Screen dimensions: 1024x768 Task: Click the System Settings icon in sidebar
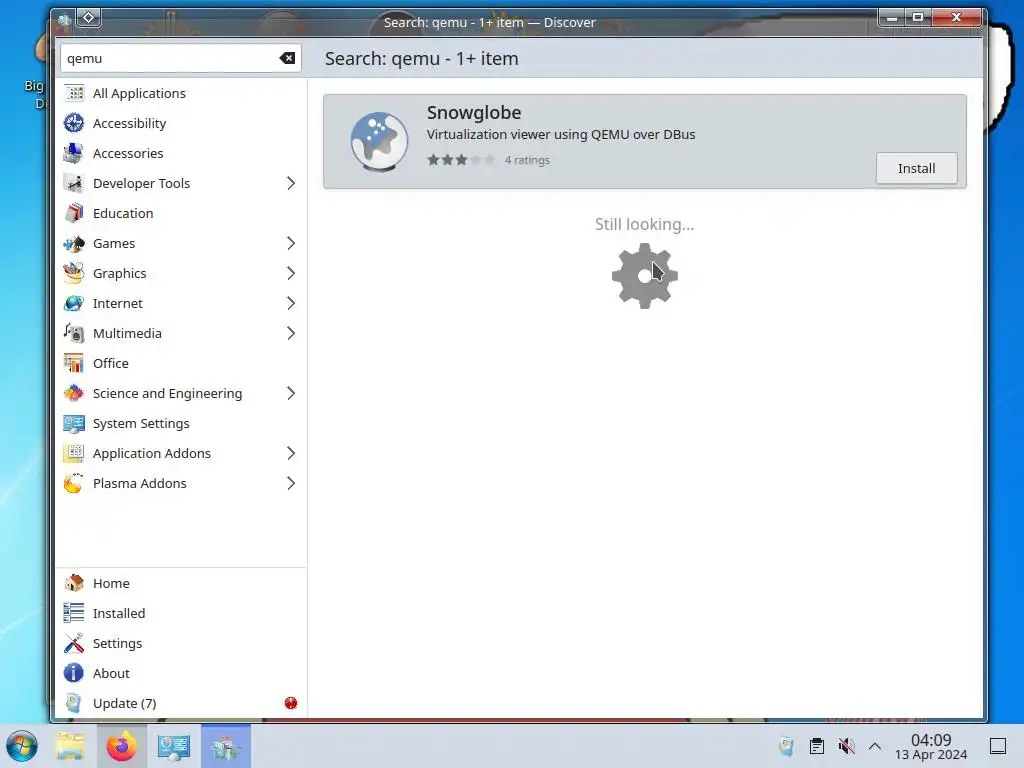pyautogui.click(x=74, y=424)
